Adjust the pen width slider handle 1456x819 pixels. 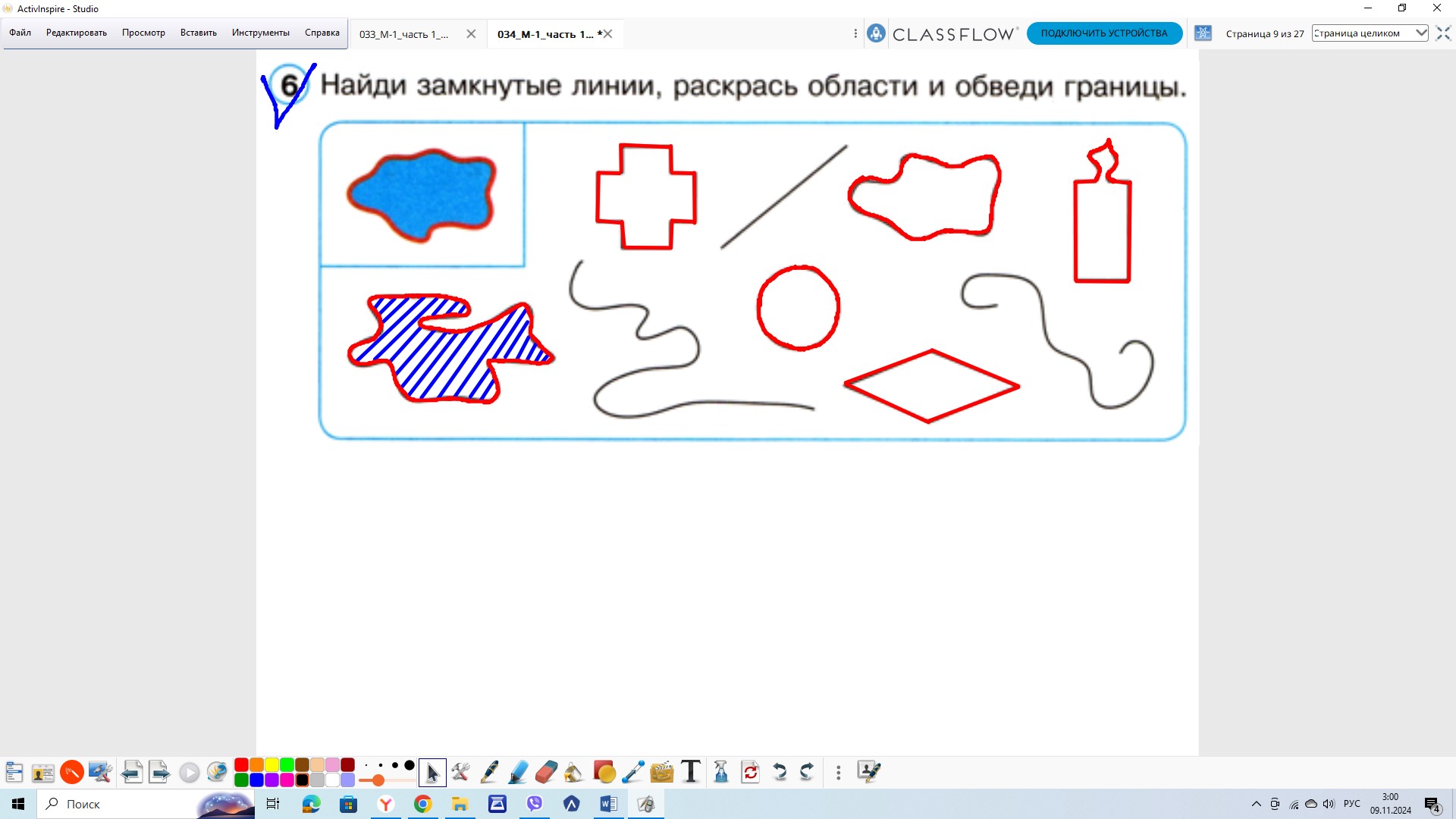(x=378, y=780)
